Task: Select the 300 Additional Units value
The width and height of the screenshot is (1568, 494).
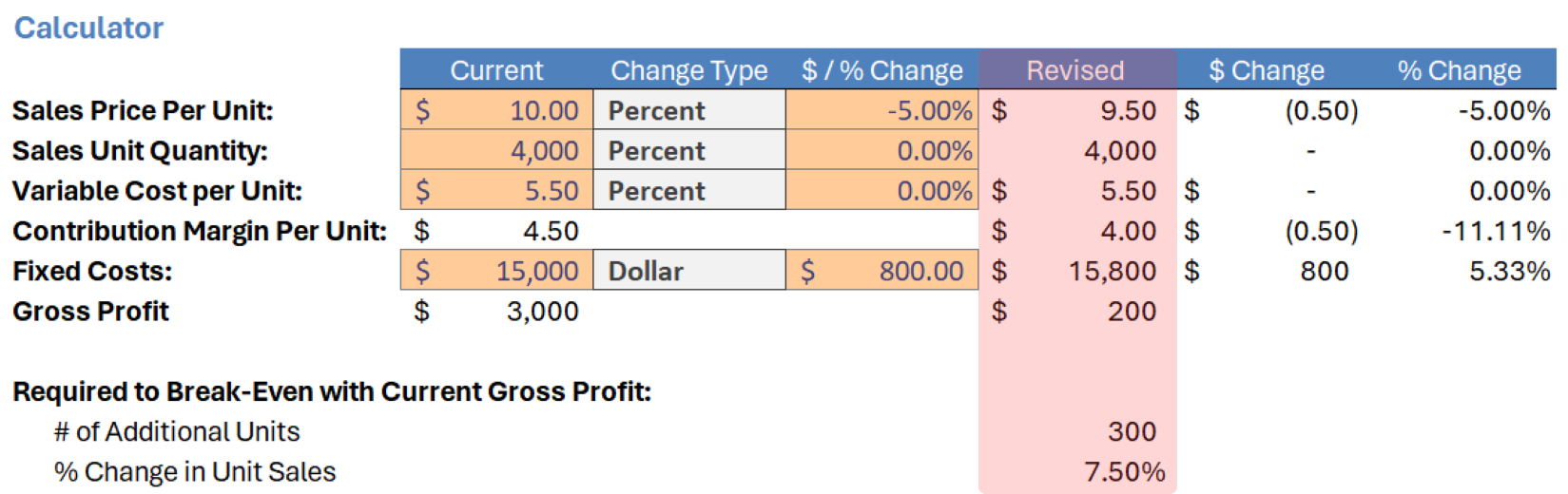Action: 1077,431
